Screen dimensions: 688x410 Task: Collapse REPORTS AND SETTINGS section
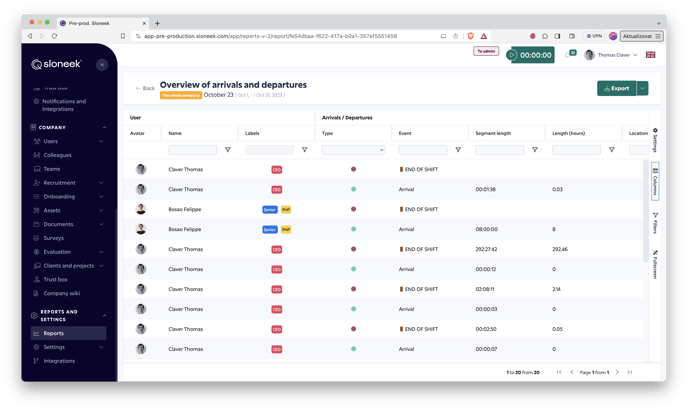(x=104, y=316)
